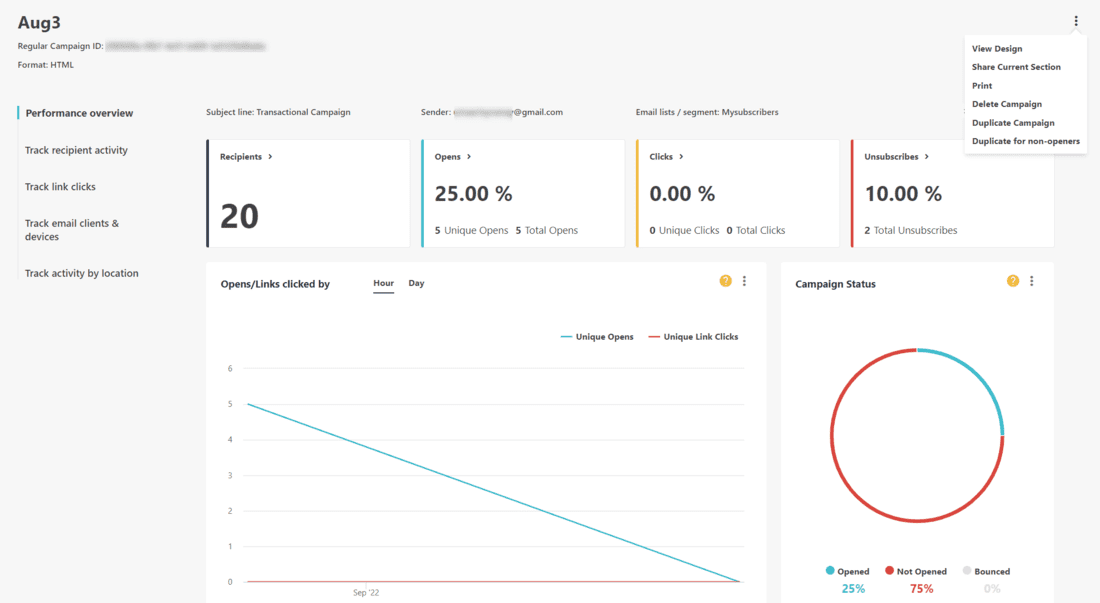Expand the Unsubscribes card details arrow
Image resolution: width=1100 pixels, height=603 pixels.
[x=927, y=157]
